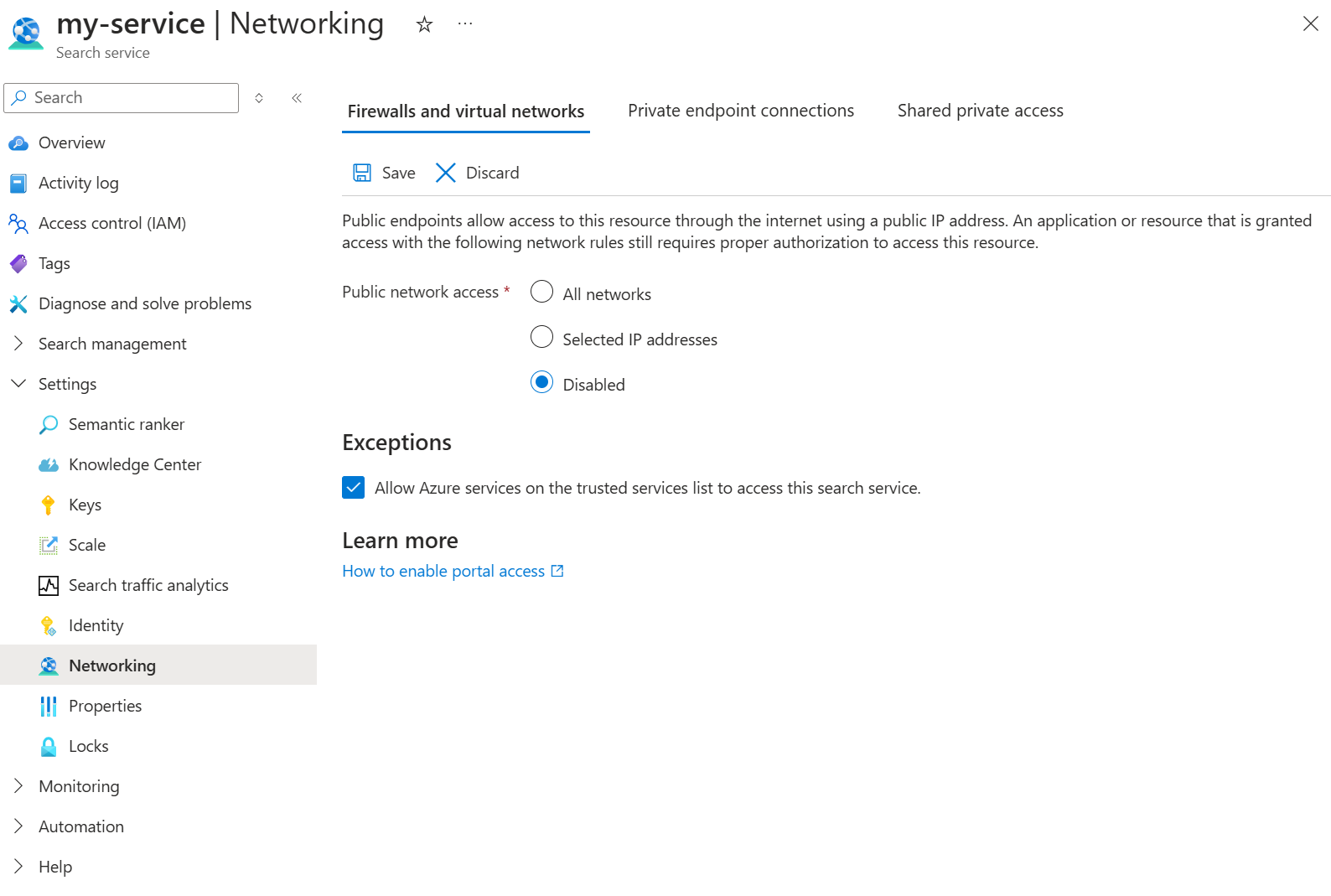Click the Diagnose and solve problems icon

click(x=18, y=304)
